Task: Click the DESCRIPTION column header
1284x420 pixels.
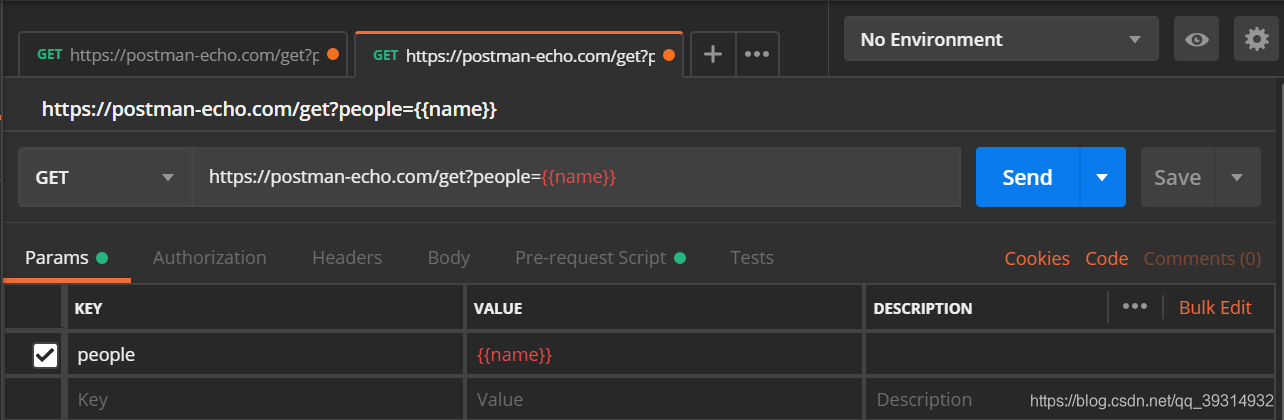Action: (x=922, y=309)
